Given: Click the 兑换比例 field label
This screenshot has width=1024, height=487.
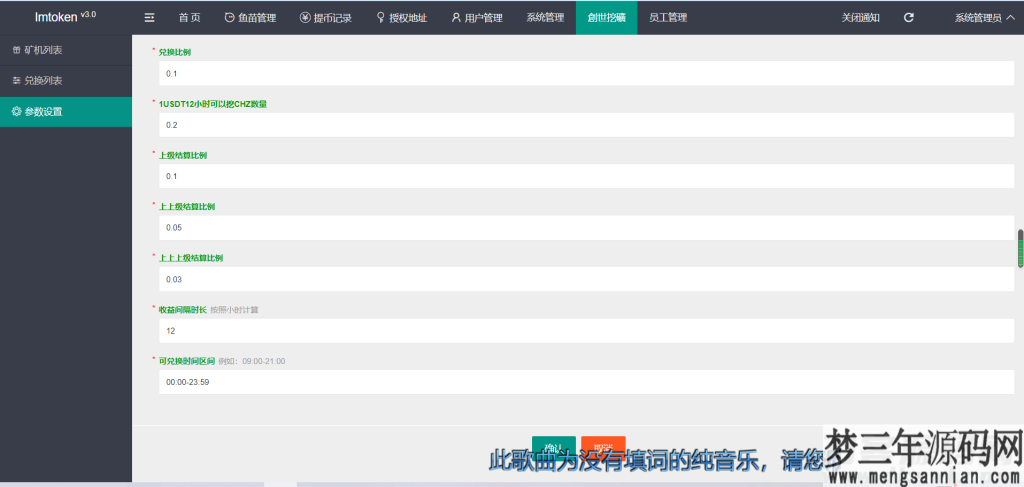Looking at the screenshot, I should tap(175, 52).
